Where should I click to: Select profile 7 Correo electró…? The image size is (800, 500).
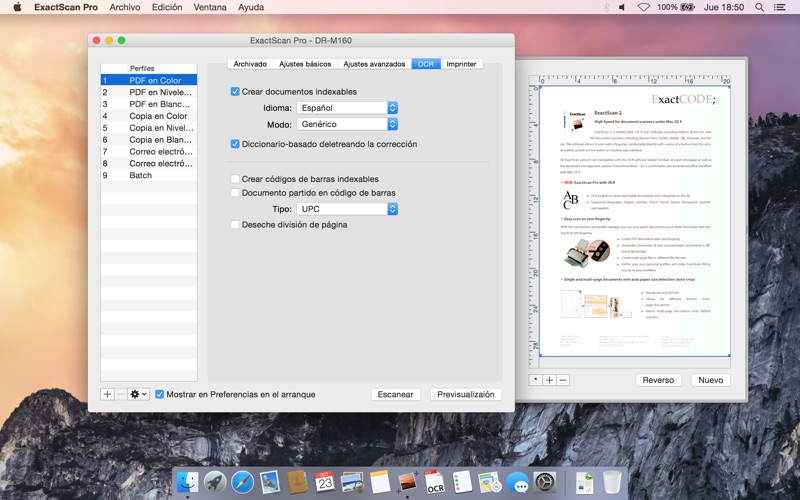pyautogui.click(x=149, y=152)
